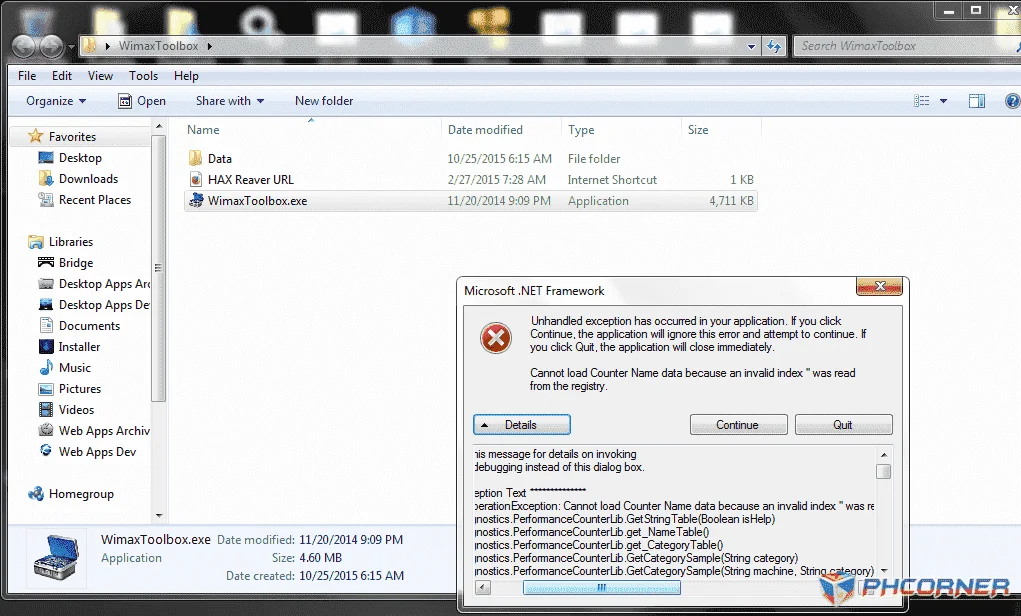Expand the Organize dropdown
Image resolution: width=1021 pixels, height=616 pixels.
pos(56,101)
